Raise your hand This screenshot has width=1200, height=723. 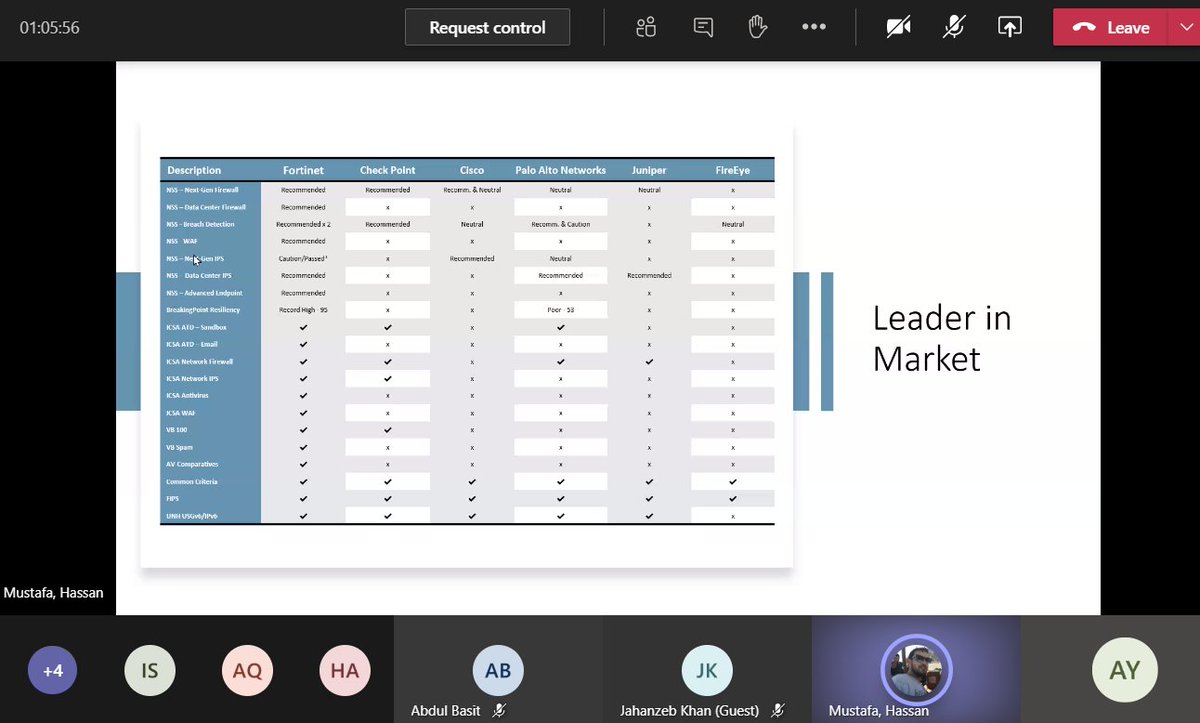click(758, 28)
